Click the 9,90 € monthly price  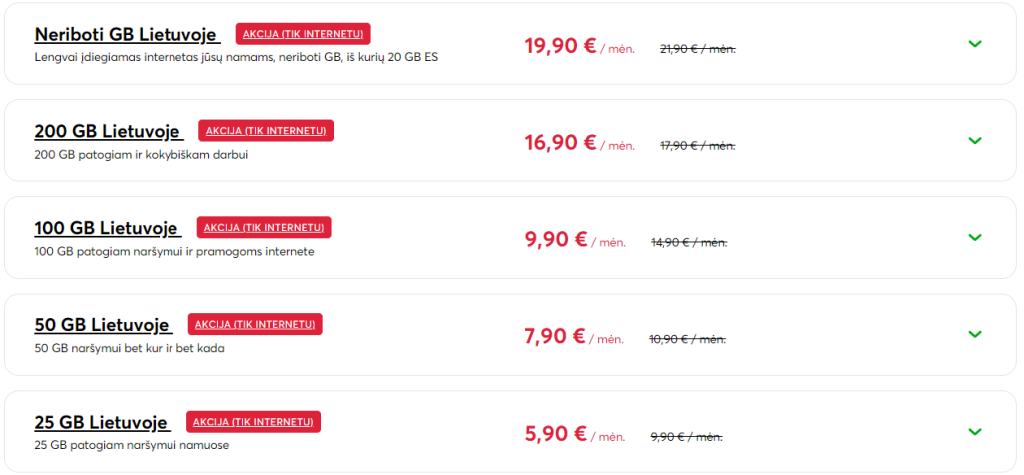coord(558,239)
